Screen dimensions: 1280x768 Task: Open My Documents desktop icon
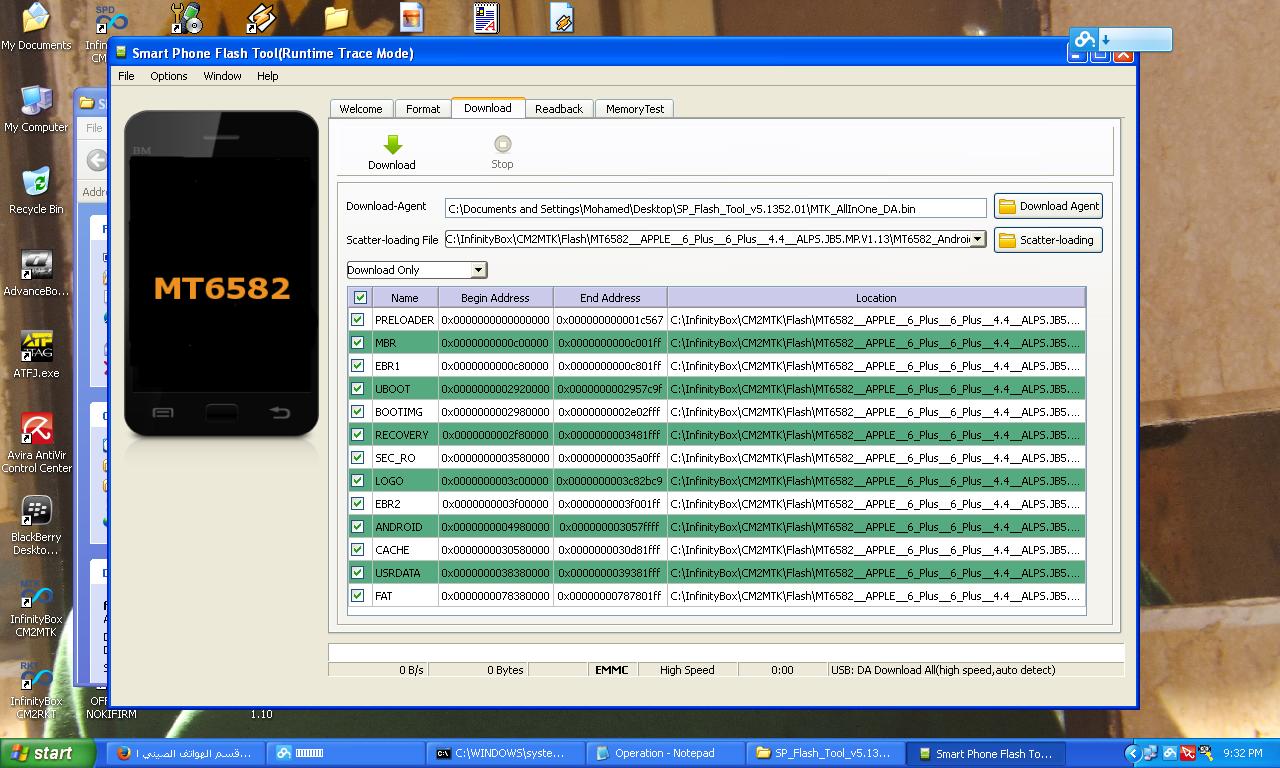click(35, 18)
